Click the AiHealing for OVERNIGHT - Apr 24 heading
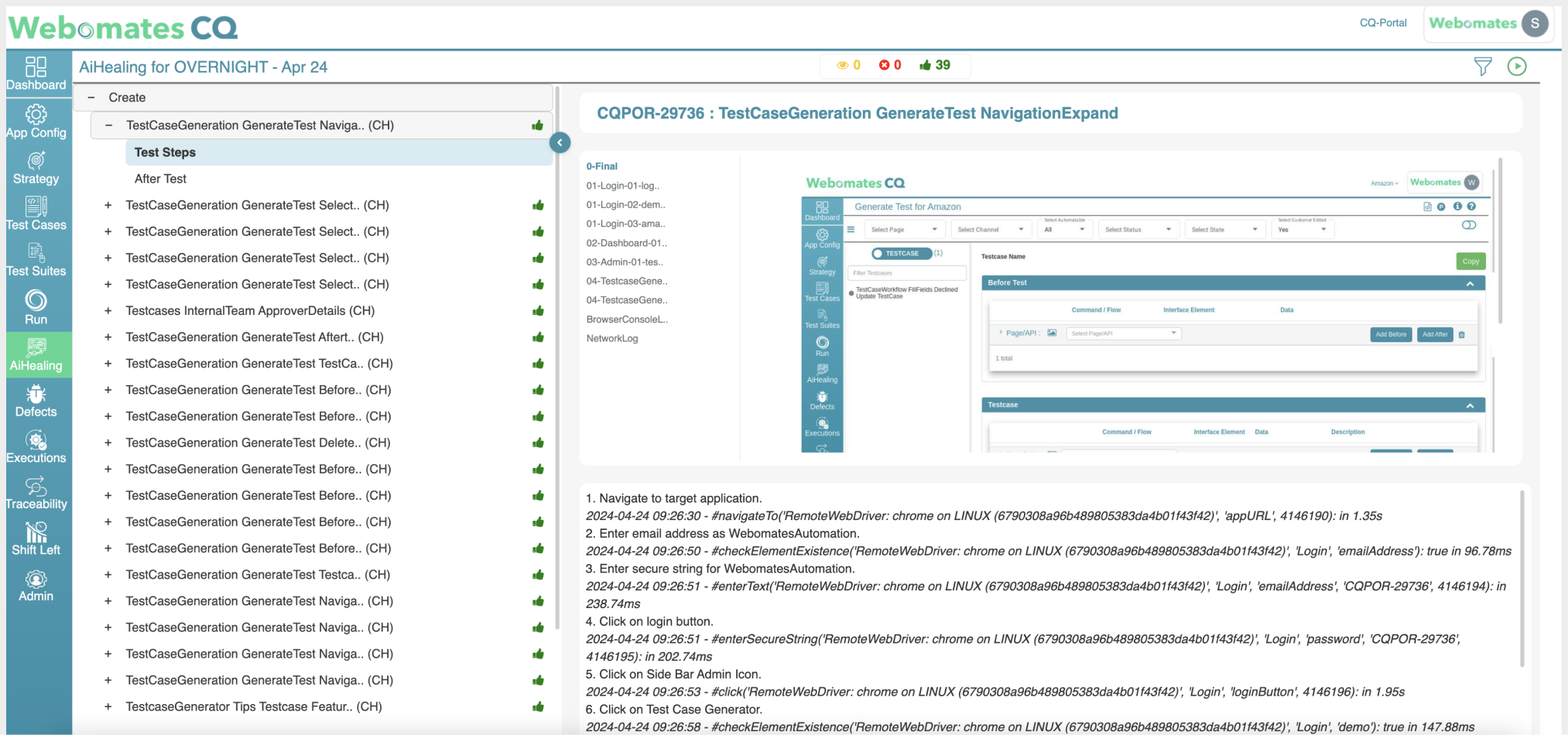The image size is (1568, 735). pos(204,67)
